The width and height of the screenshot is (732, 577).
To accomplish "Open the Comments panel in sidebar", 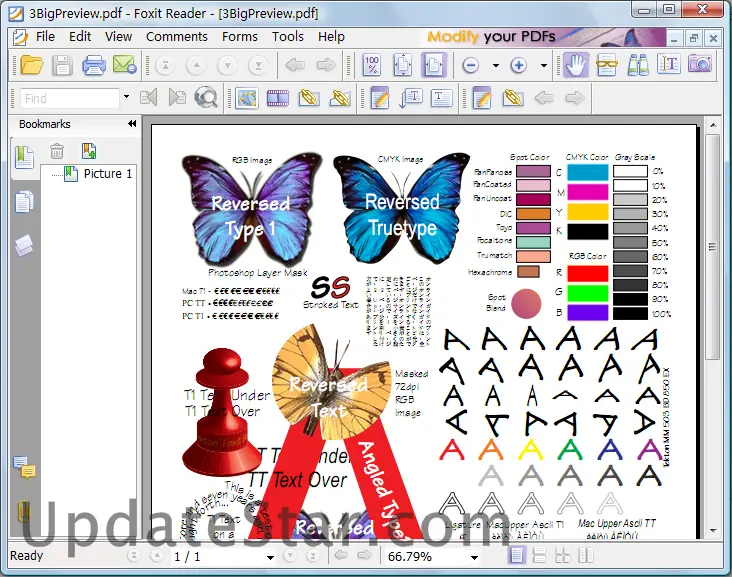I will [24, 467].
